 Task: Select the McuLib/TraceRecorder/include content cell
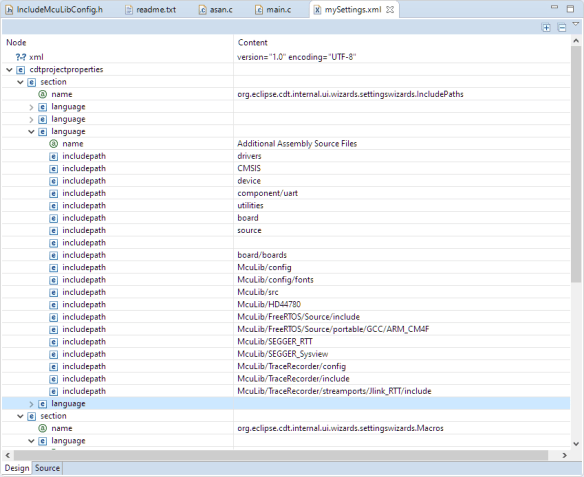(402, 379)
